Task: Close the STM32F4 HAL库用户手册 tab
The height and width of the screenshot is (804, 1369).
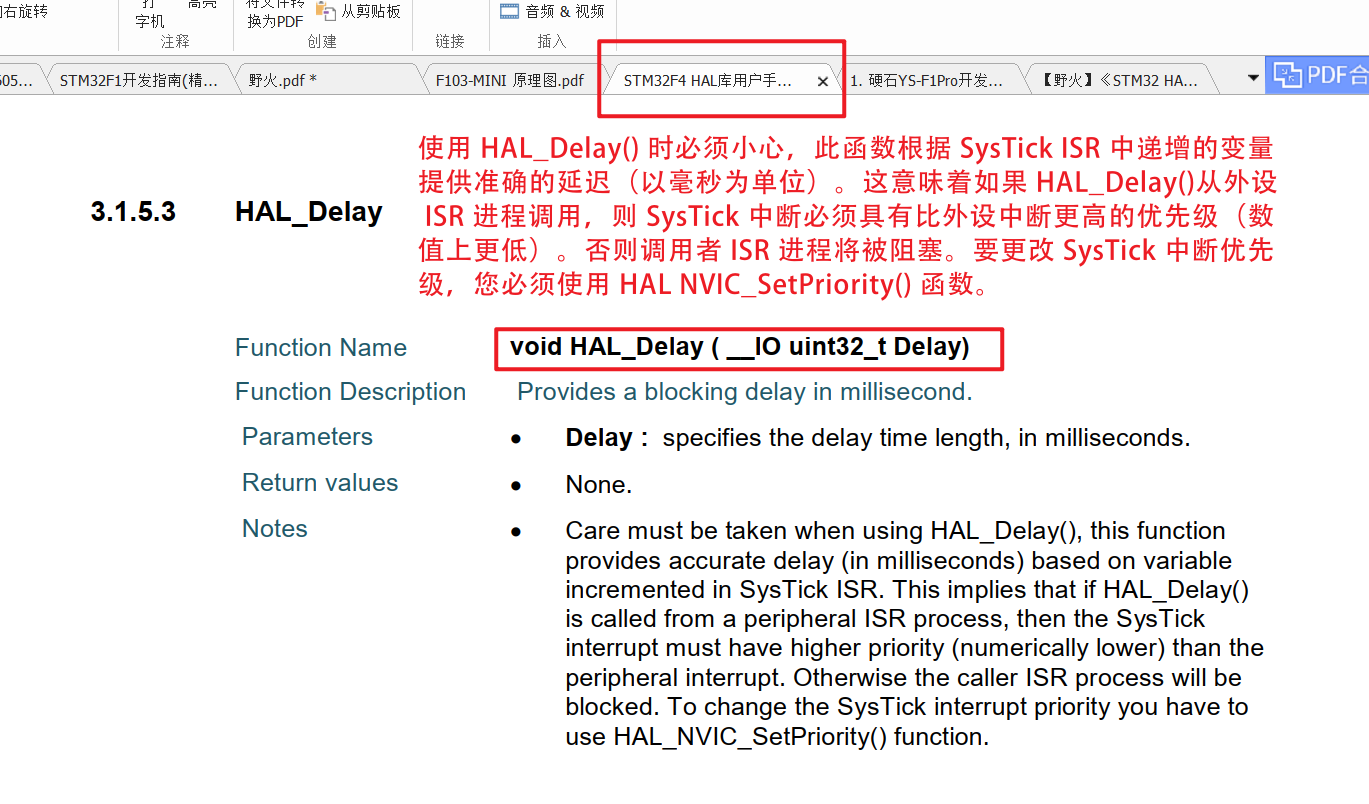Action: (822, 81)
